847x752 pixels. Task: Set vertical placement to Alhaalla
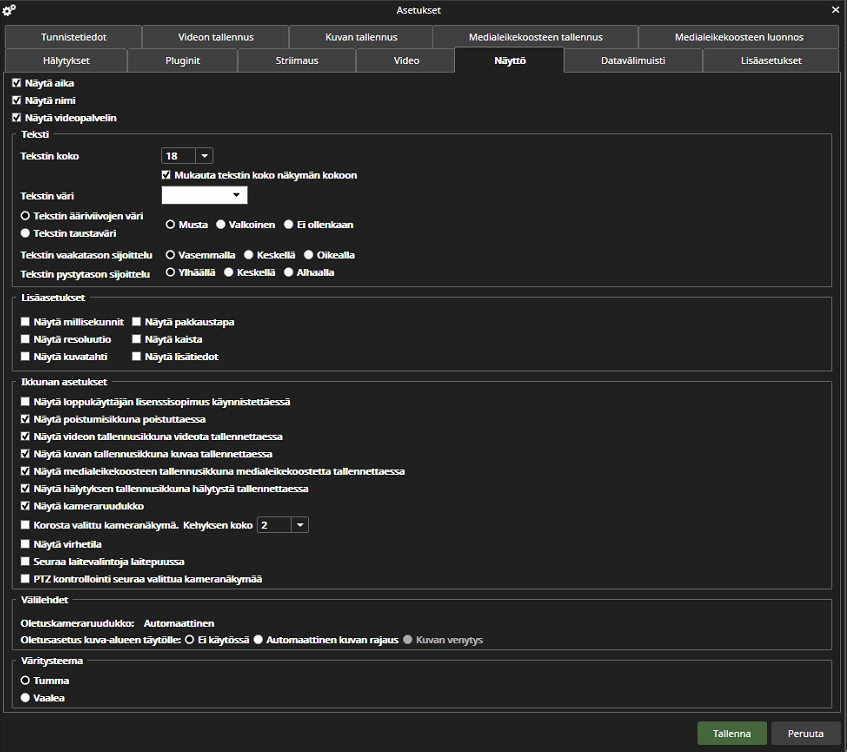tap(288, 272)
